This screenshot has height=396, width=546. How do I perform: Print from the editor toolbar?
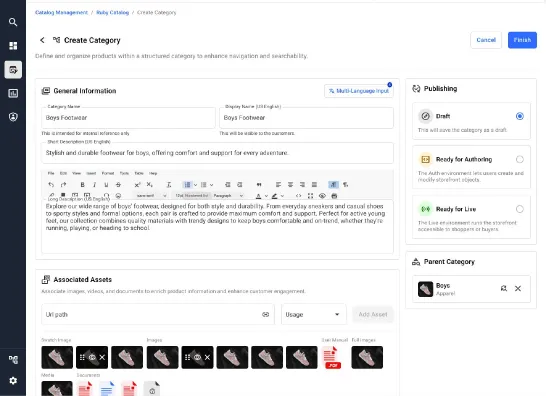334,196
